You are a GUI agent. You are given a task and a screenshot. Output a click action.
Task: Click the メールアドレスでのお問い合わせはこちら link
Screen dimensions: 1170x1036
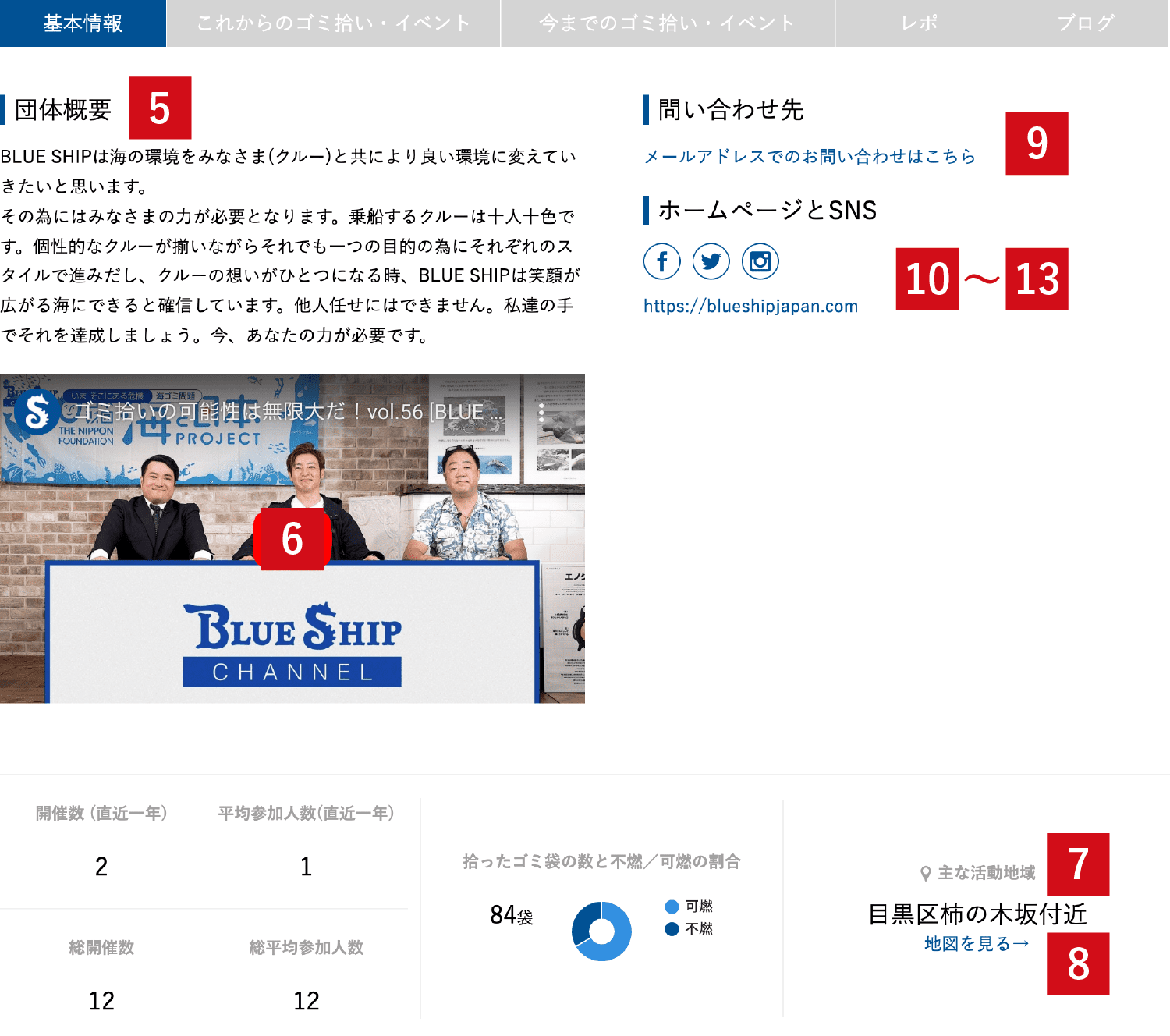point(810,157)
